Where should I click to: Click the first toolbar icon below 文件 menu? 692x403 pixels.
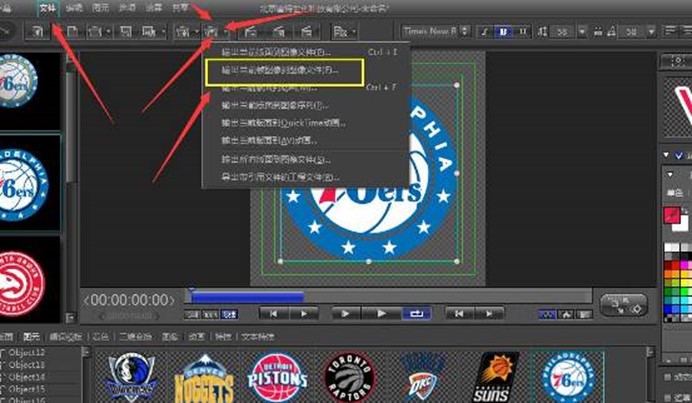37,31
